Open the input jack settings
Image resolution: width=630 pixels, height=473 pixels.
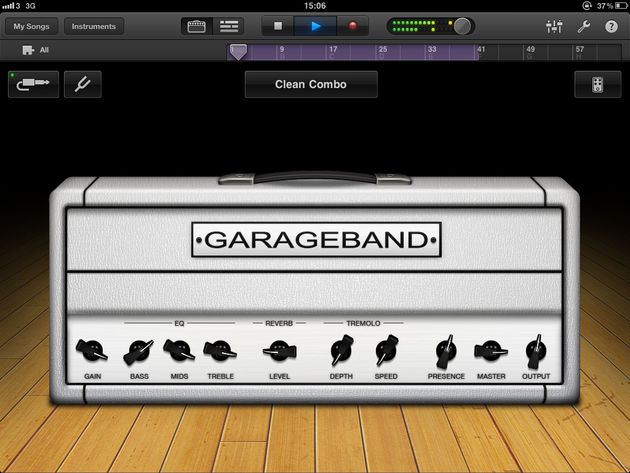33,85
